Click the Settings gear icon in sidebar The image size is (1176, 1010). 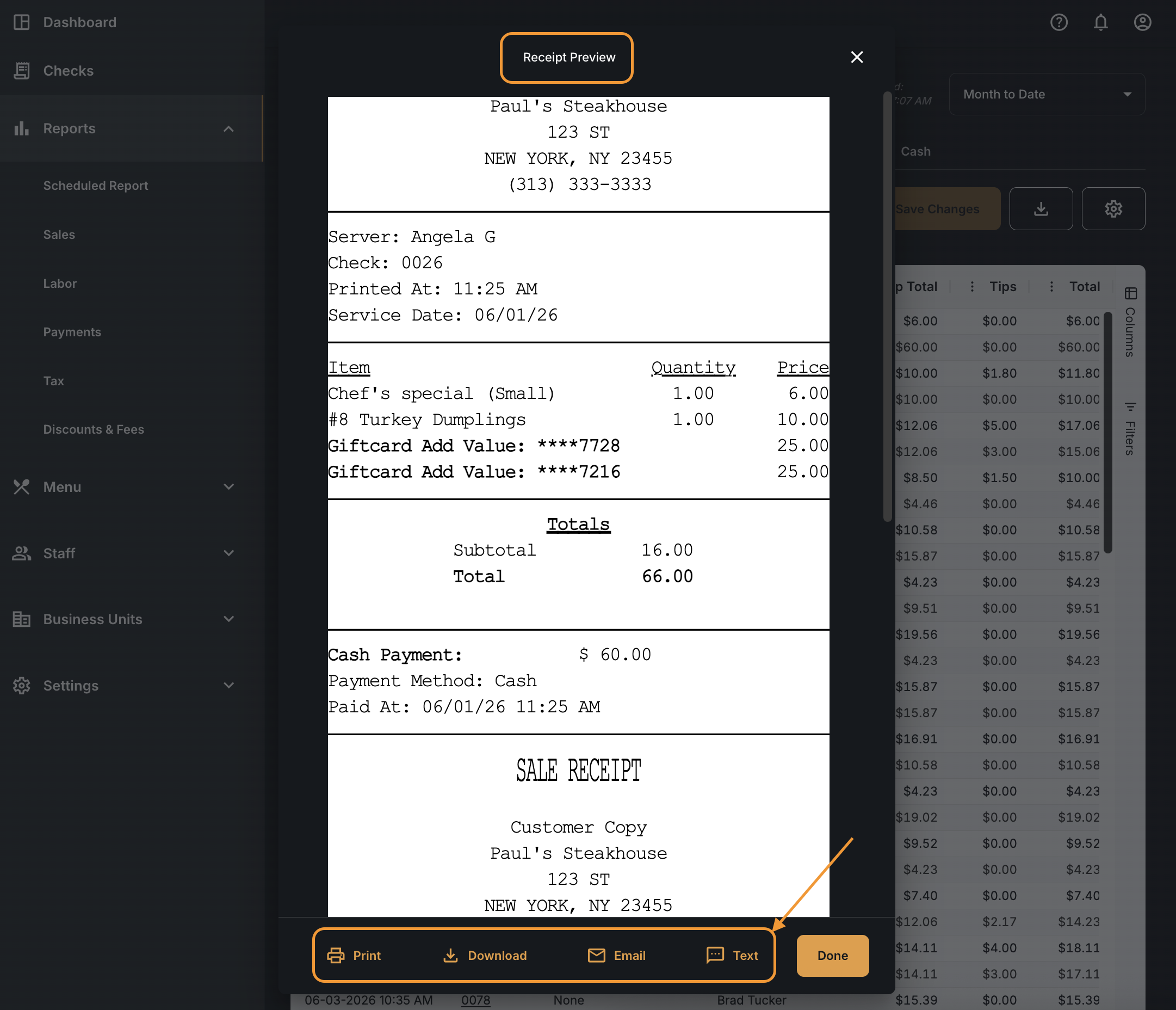(22, 685)
